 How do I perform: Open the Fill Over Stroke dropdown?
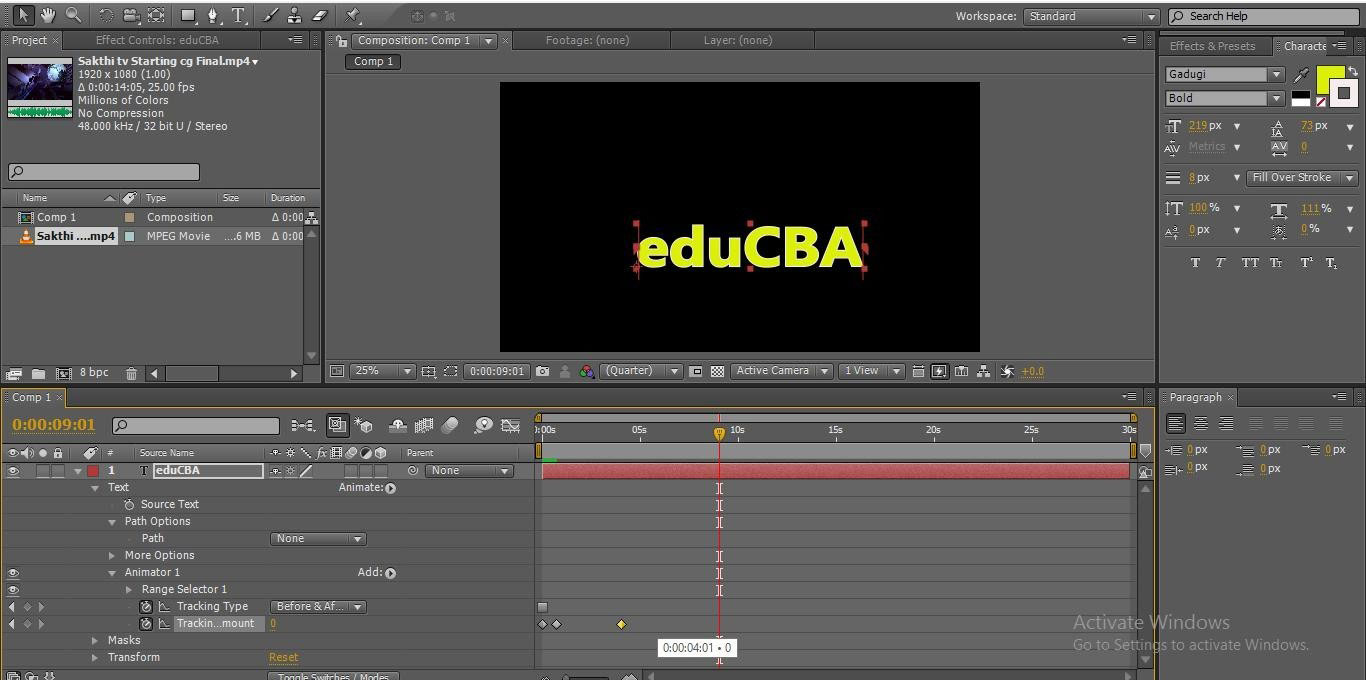1301,178
